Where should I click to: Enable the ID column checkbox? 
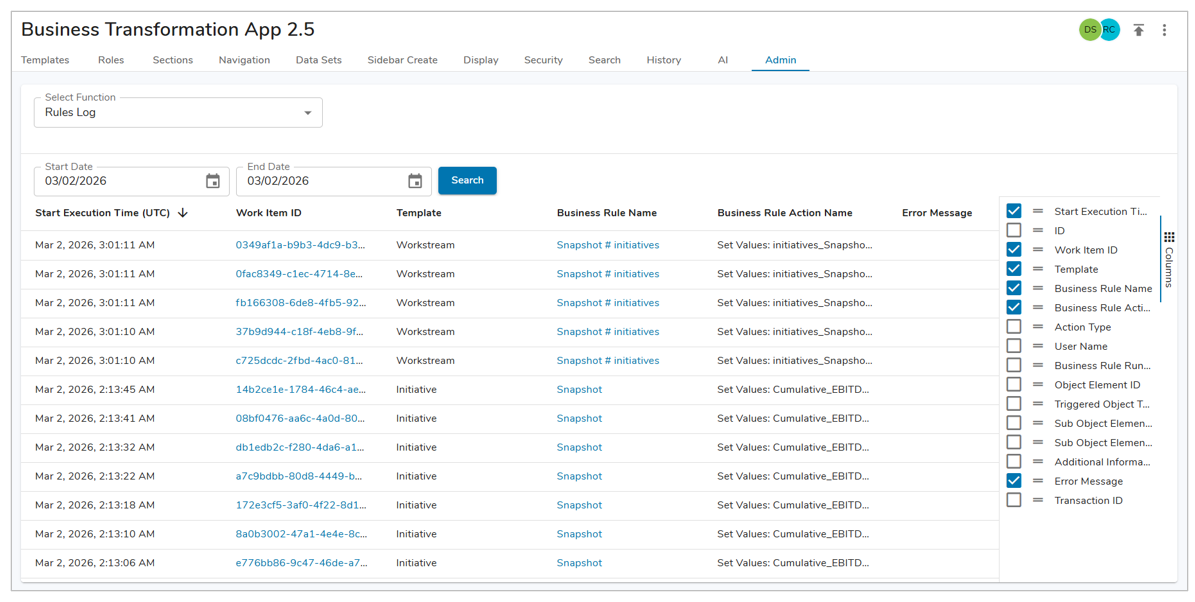[1014, 231]
